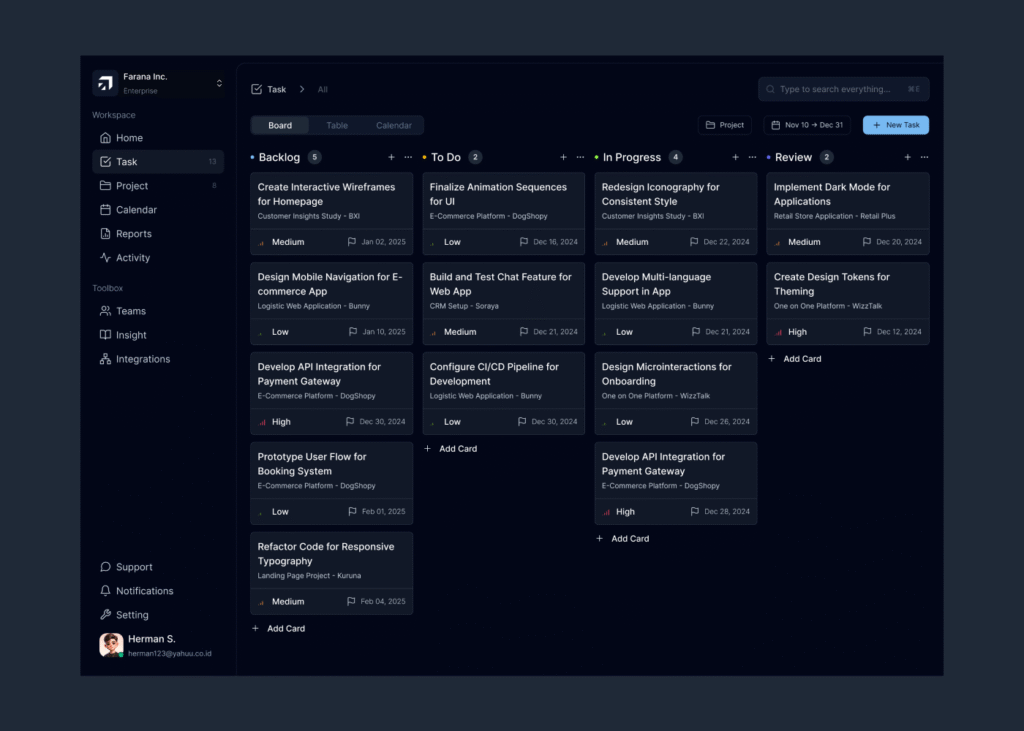Open the Integrations page
Viewport: 1024px width, 731px height.
[x=142, y=359]
